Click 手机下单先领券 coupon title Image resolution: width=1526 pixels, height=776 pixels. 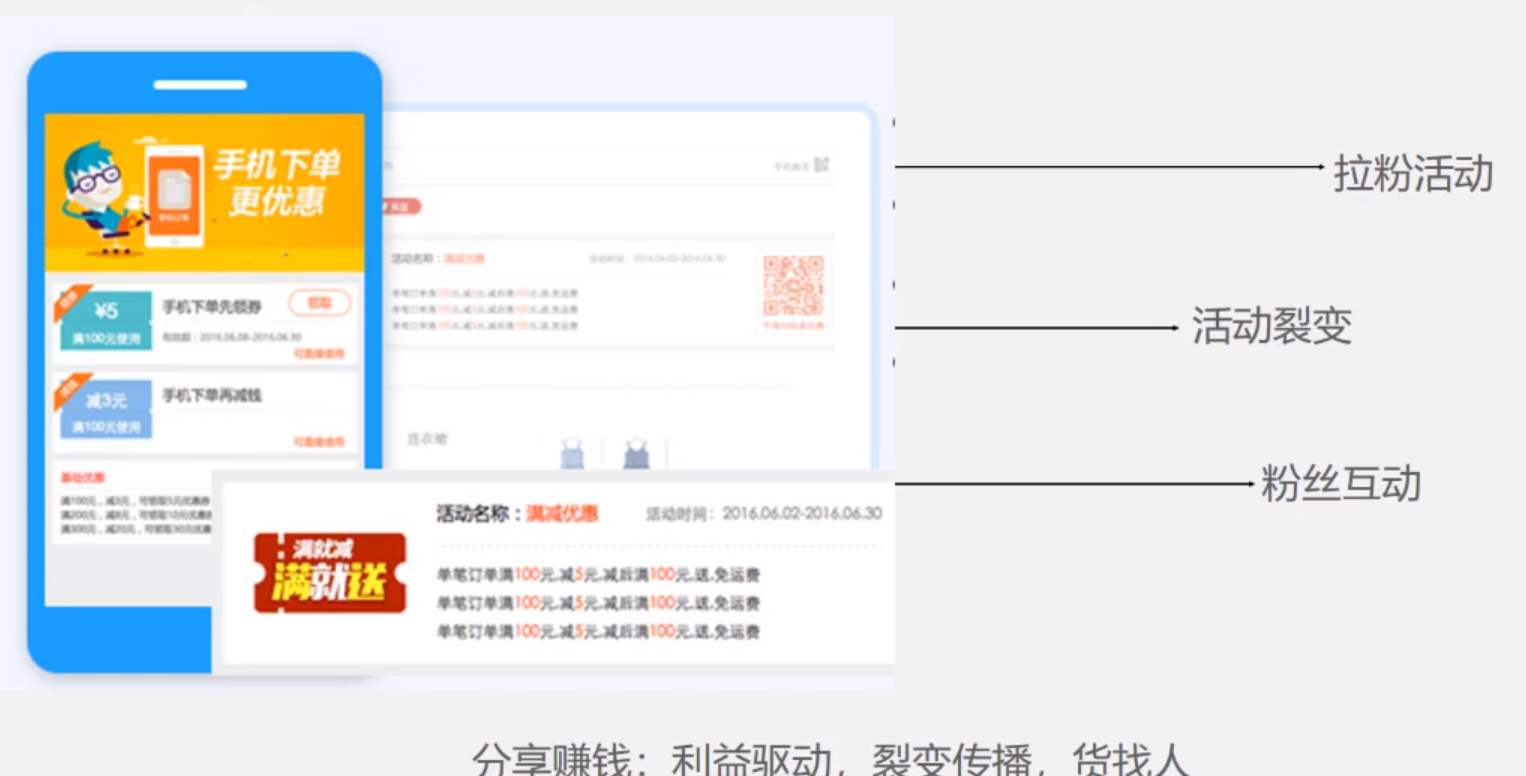(212, 306)
